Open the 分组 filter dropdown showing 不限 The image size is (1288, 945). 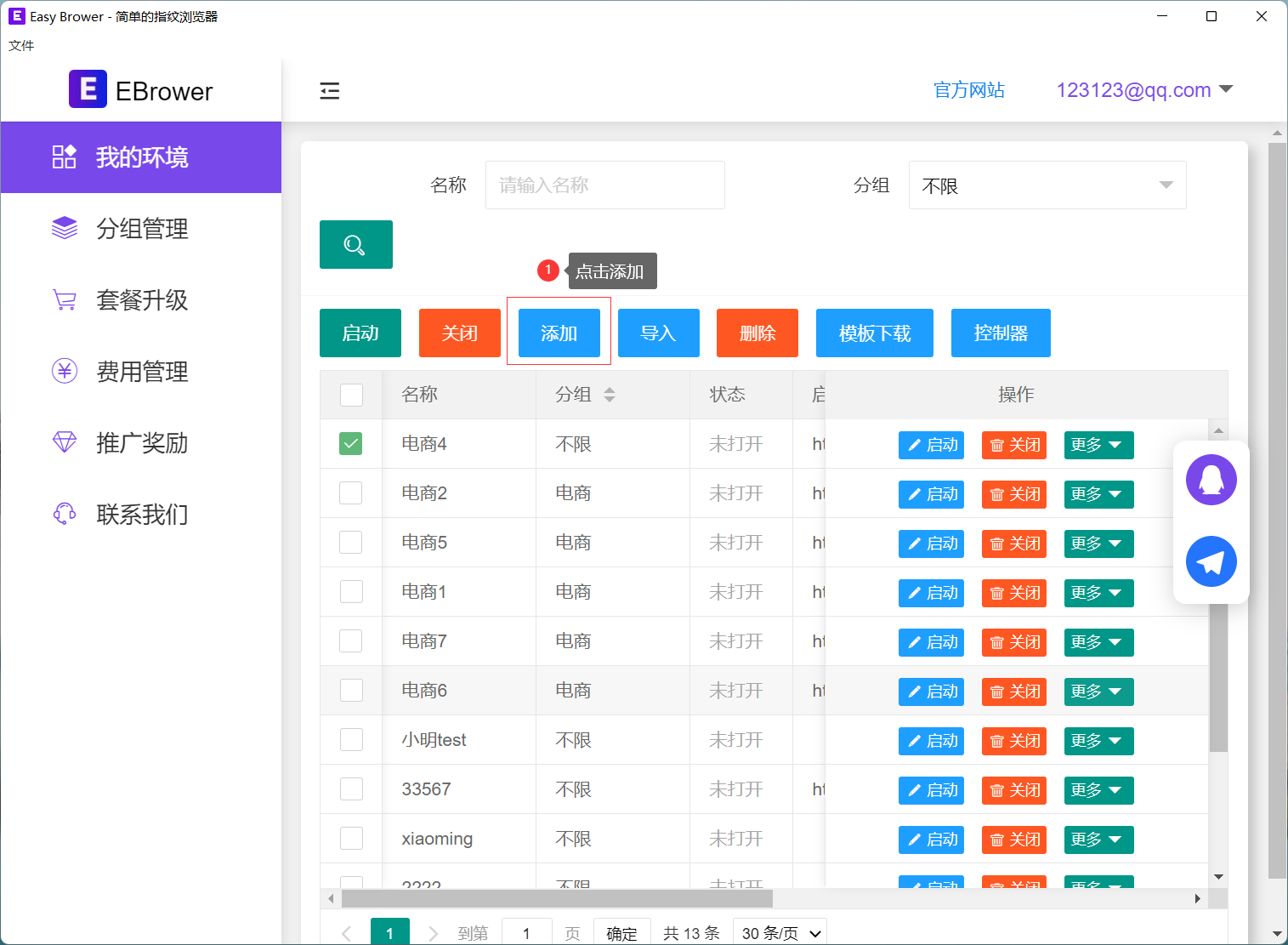tap(1047, 185)
